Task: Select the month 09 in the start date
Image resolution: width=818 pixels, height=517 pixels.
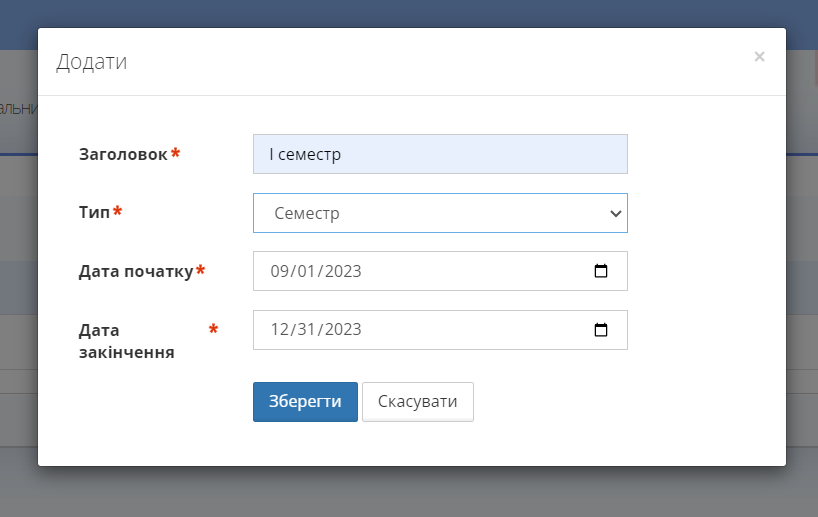Action: tap(279, 271)
